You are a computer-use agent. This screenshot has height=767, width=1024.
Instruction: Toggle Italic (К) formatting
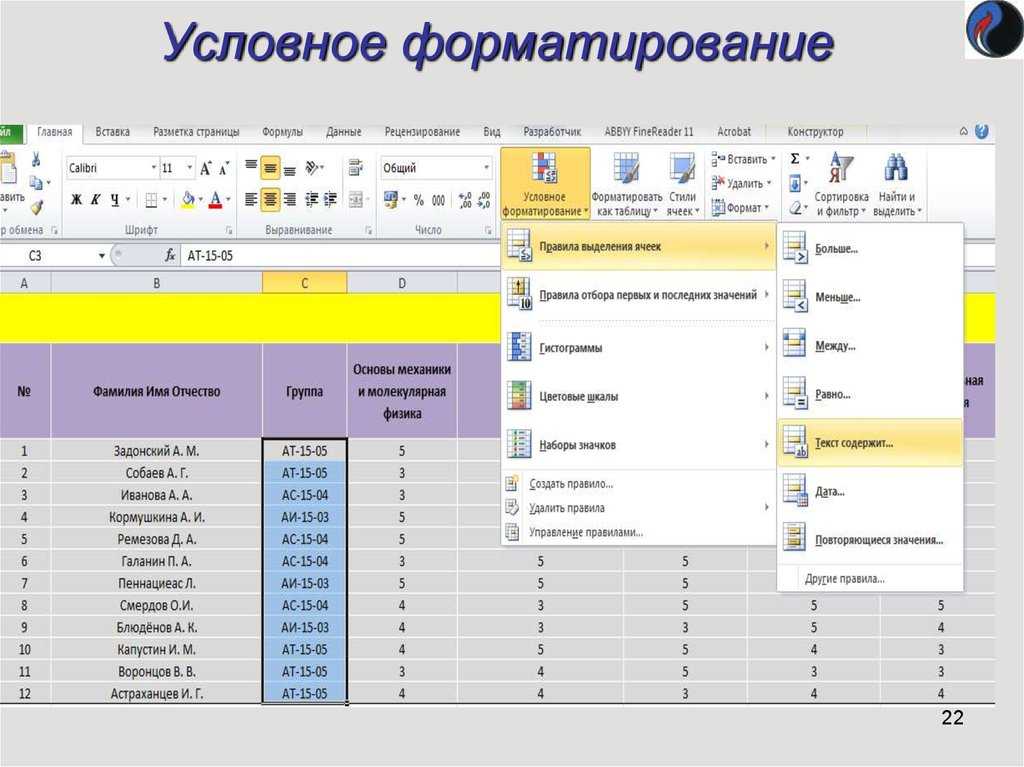pos(95,199)
